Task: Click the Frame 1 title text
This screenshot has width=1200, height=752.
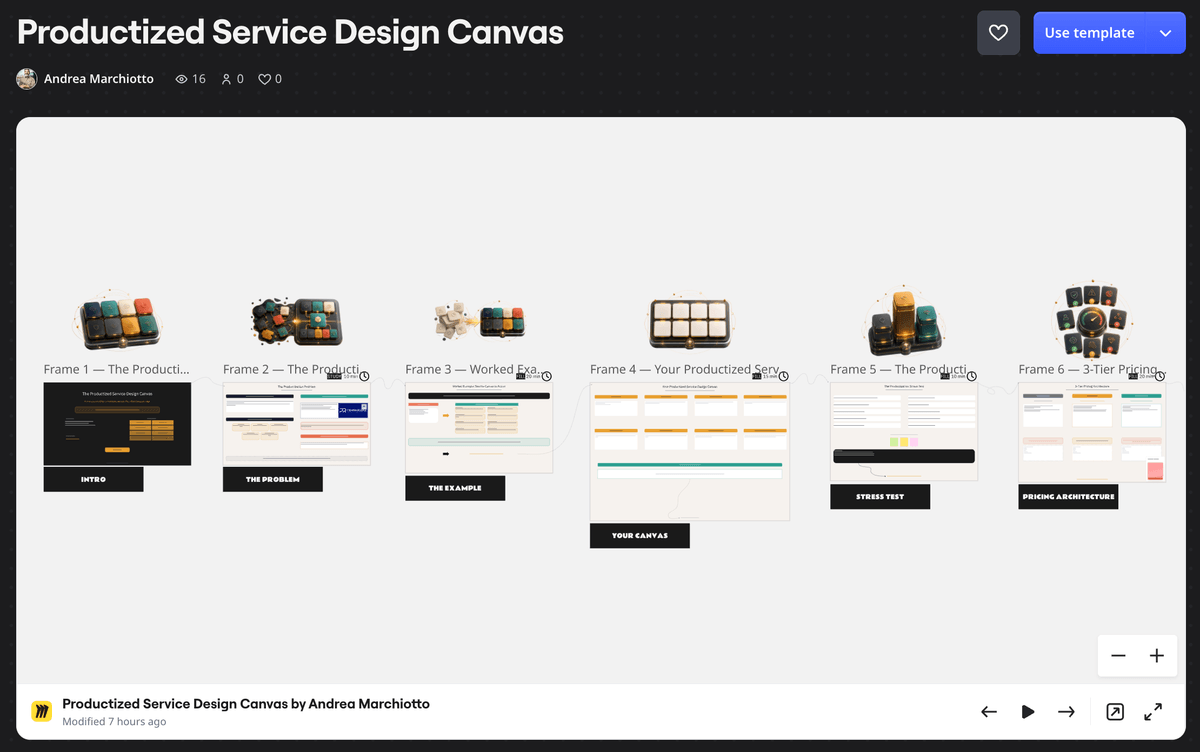Action: pos(116,369)
